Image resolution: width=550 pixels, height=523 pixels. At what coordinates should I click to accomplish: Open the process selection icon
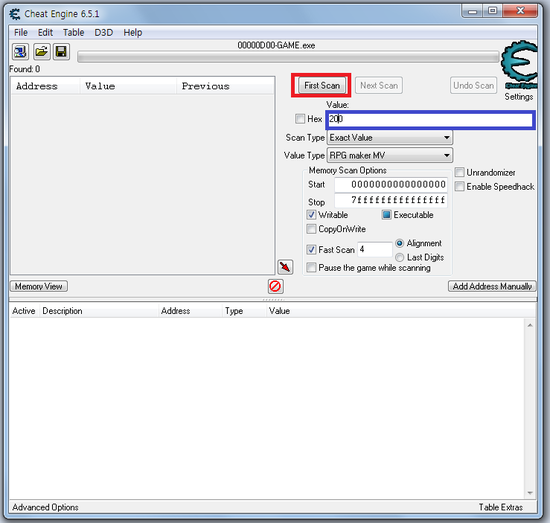pos(20,52)
